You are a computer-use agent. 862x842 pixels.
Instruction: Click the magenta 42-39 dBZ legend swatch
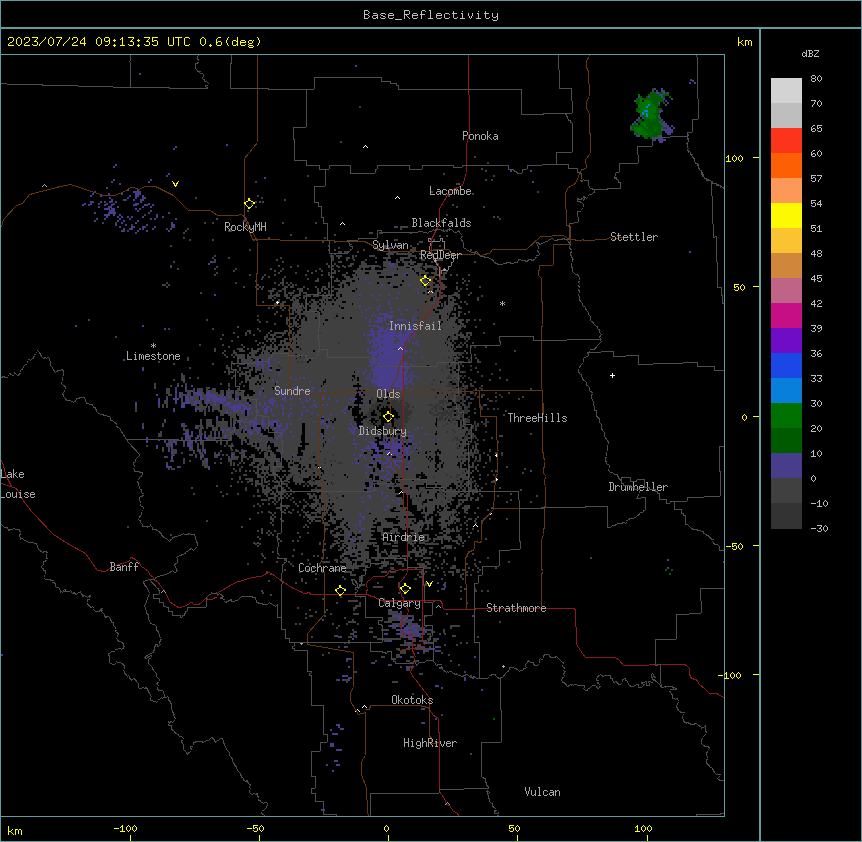point(786,315)
